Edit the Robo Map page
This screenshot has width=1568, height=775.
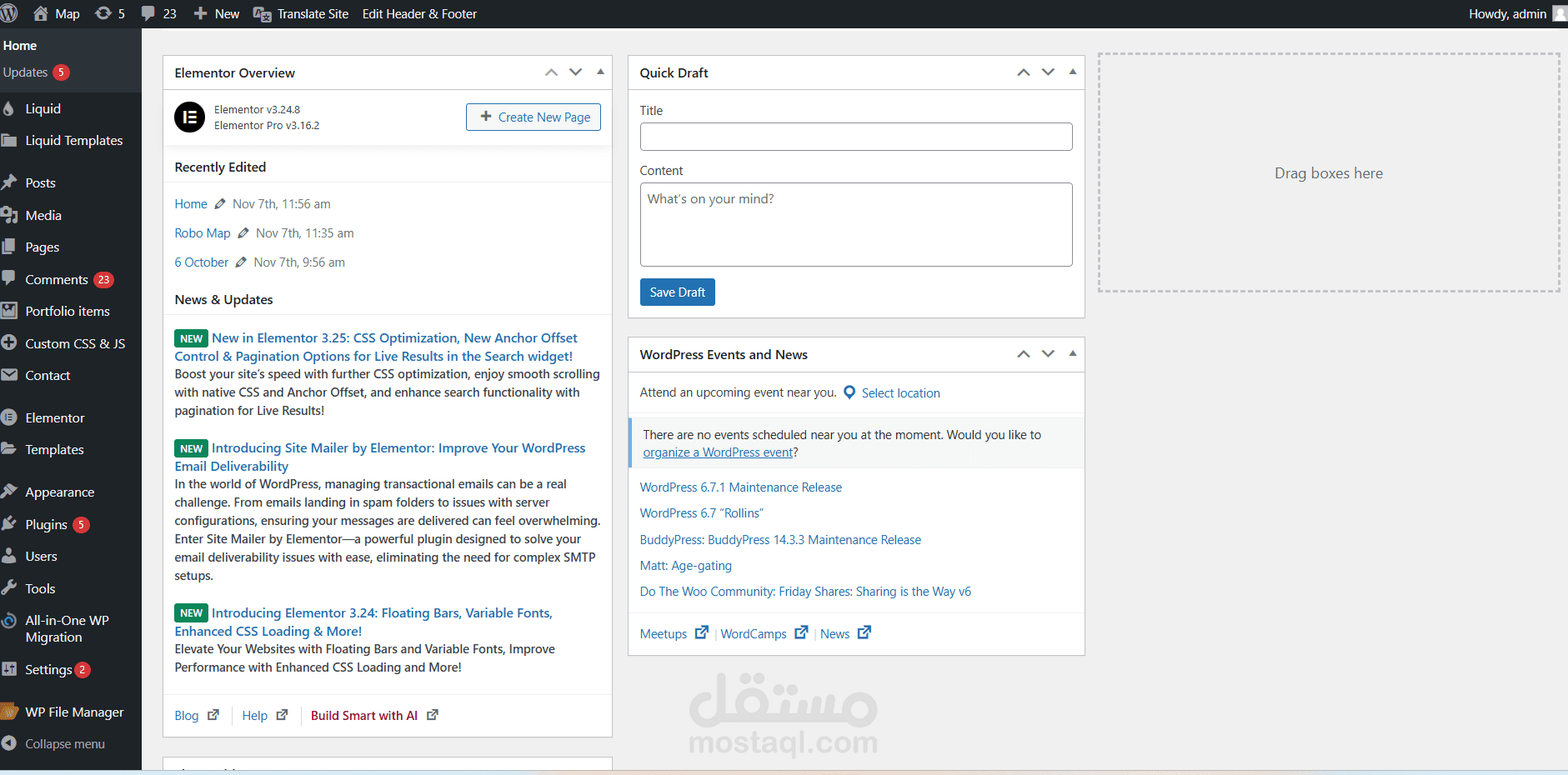tap(212, 232)
